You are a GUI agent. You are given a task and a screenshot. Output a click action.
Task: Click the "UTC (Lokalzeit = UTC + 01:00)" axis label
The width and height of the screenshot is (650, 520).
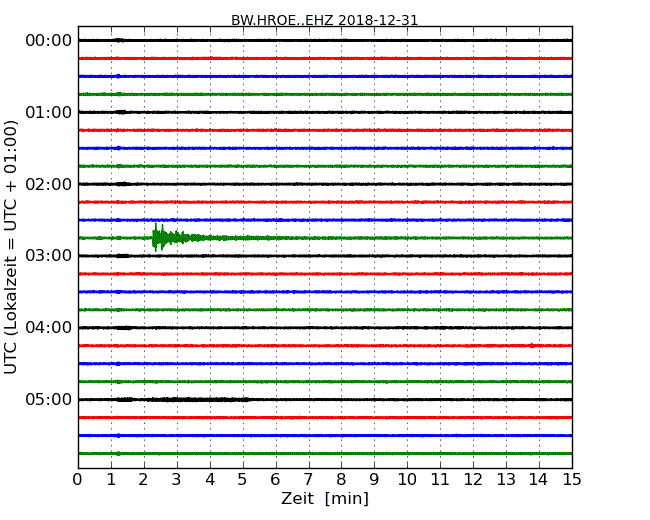click(x=11, y=247)
